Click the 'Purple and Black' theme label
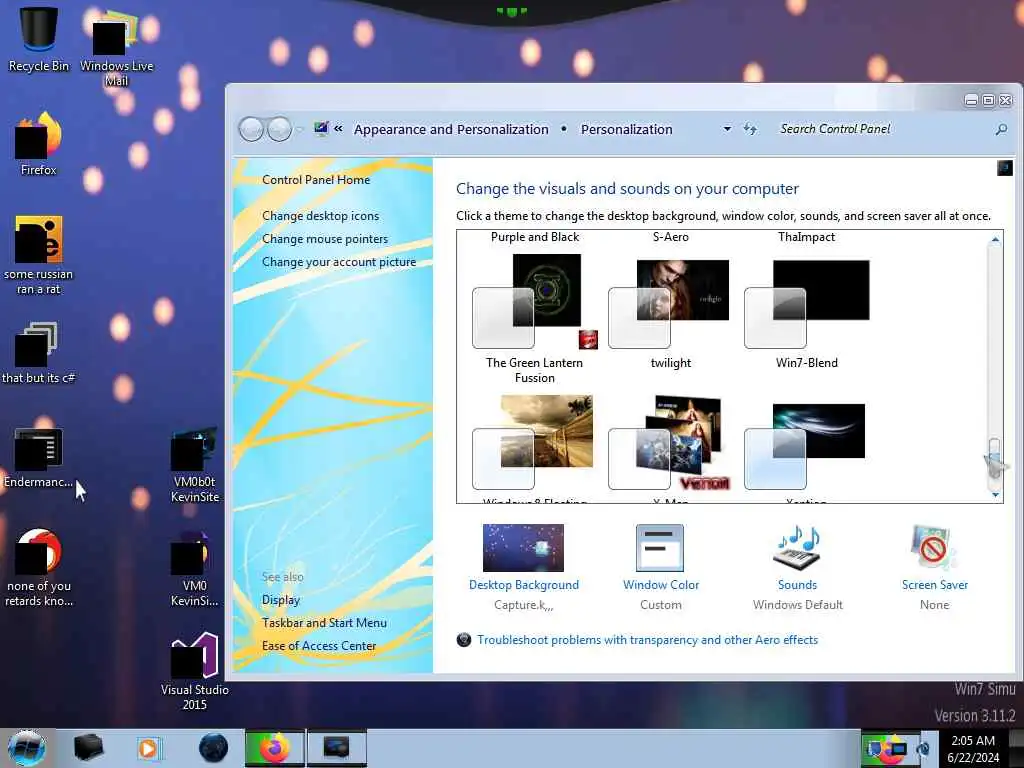The width and height of the screenshot is (1024, 768). (x=535, y=237)
